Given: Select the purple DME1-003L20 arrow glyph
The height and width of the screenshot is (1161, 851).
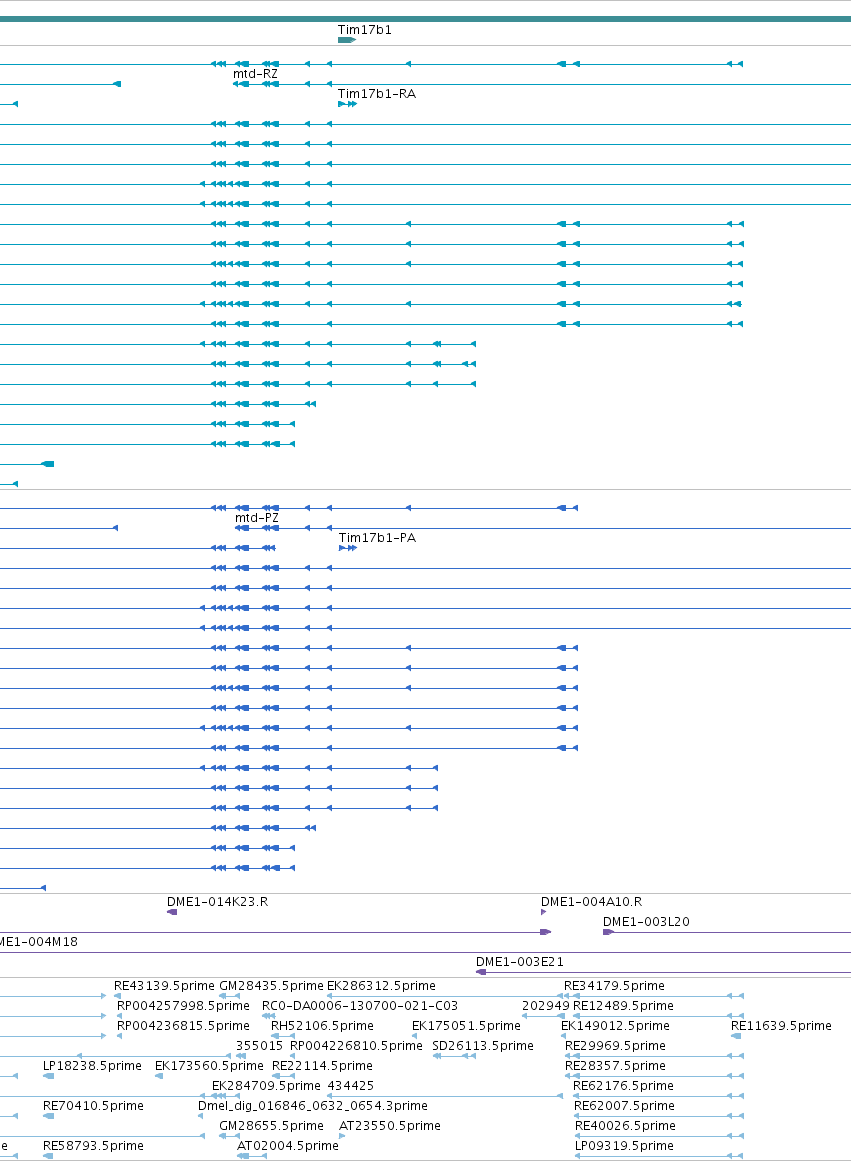Looking at the screenshot, I should click(608, 932).
